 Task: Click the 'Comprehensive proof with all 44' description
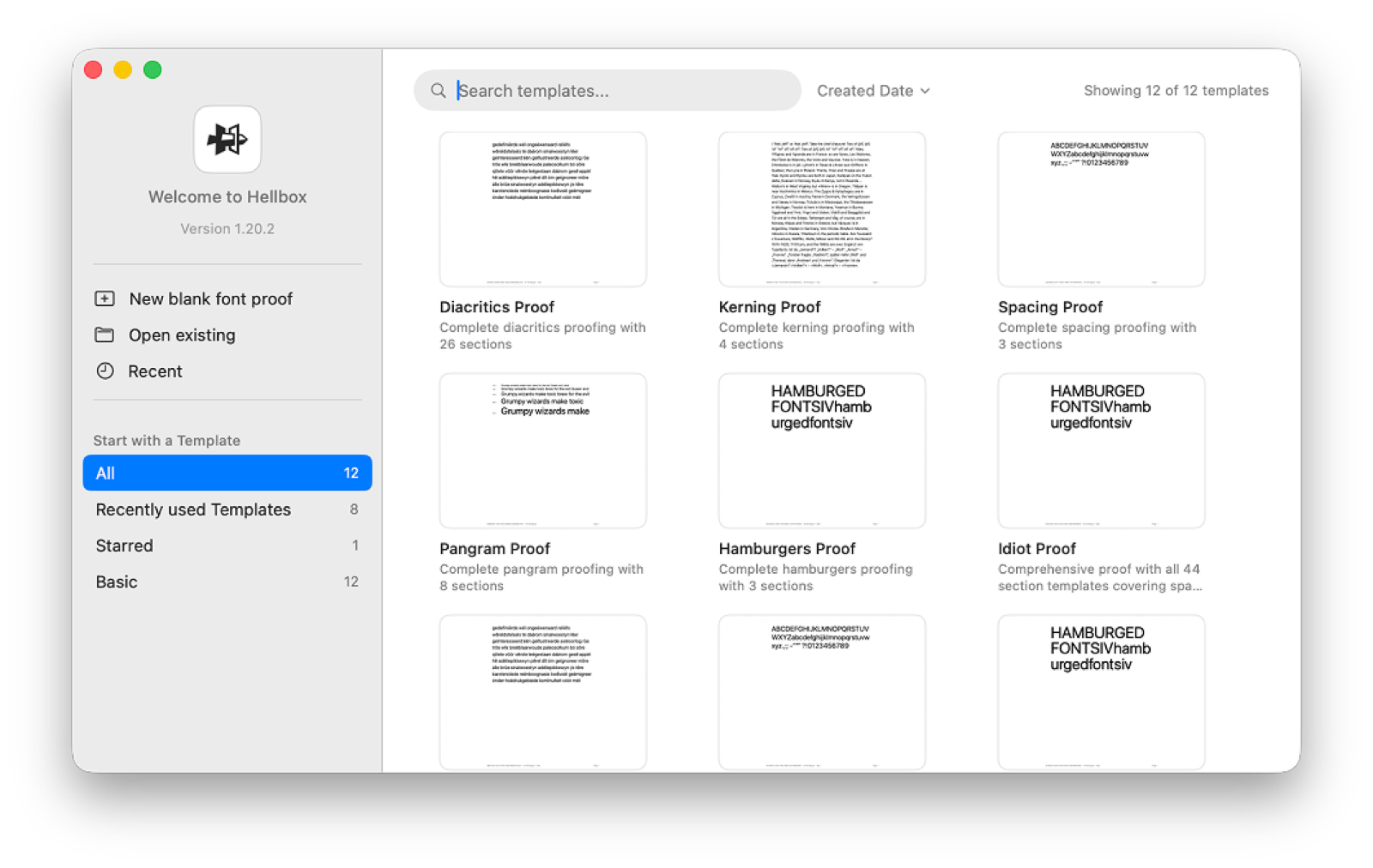tap(1100, 577)
